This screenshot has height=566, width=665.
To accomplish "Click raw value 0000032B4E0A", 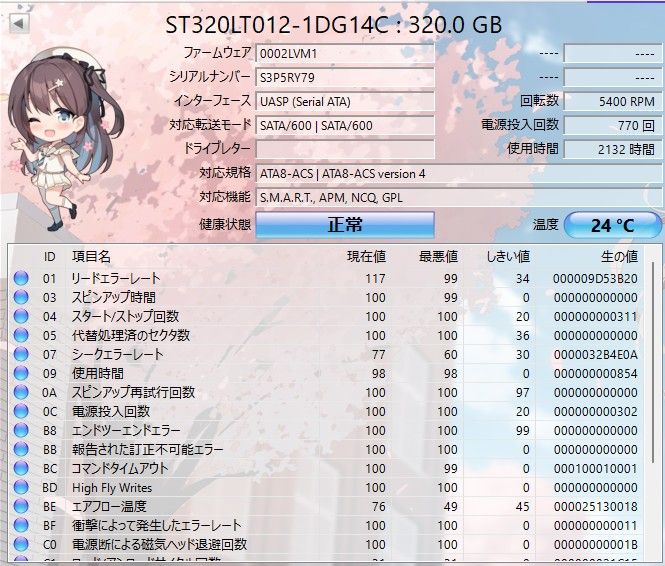I will pos(595,354).
